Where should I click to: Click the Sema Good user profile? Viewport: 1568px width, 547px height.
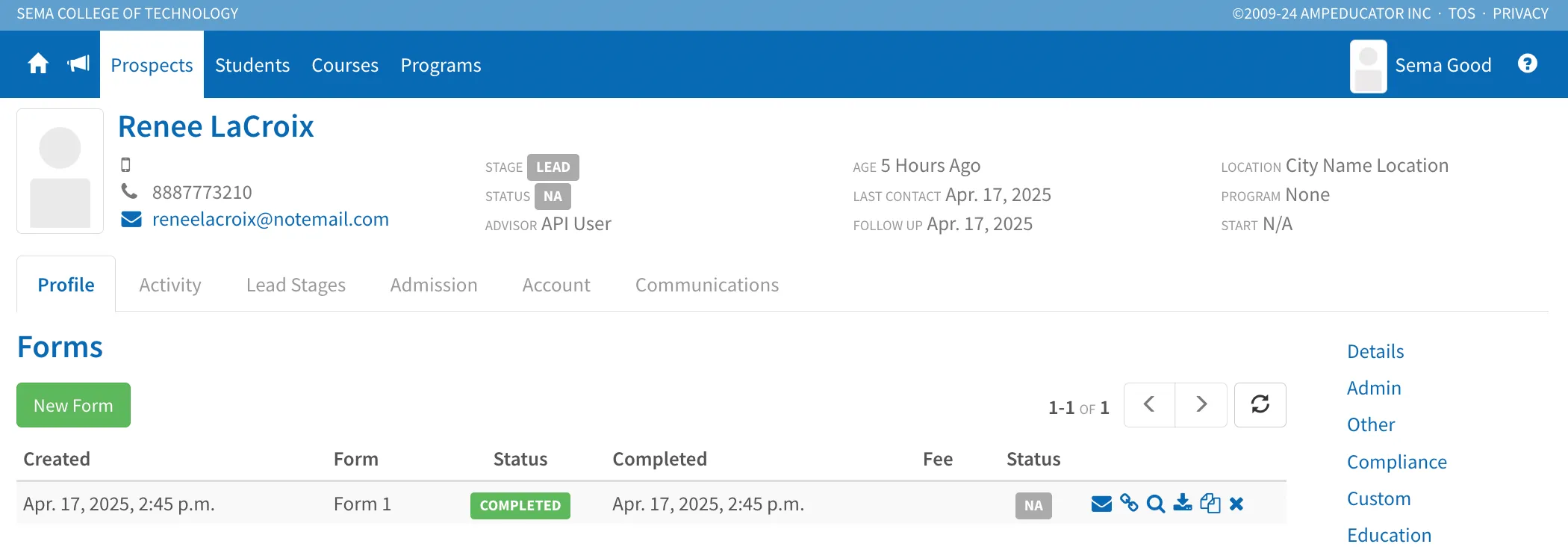click(x=1421, y=65)
